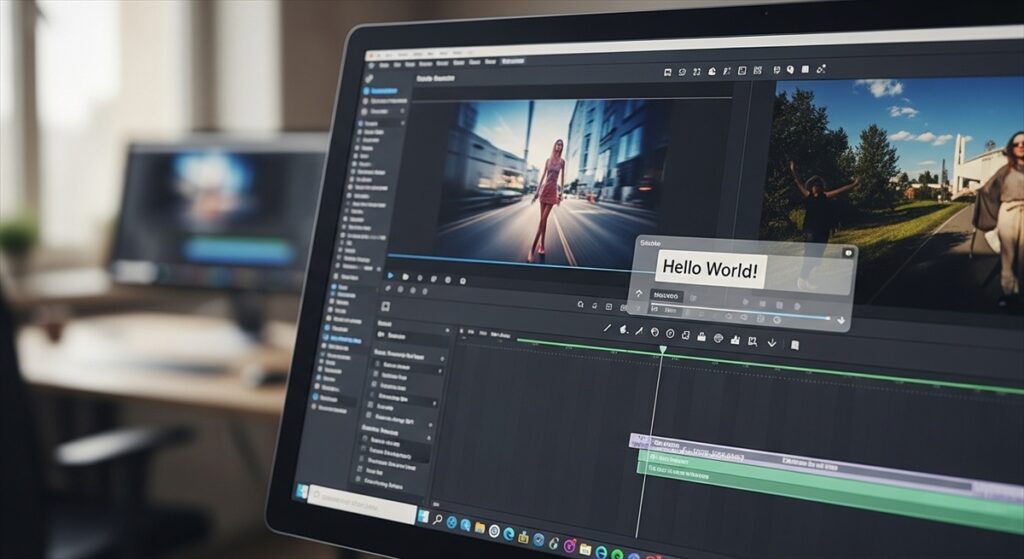The height and width of the screenshot is (559, 1024).
Task: Click the Hello World! text field
Action: pos(711,268)
